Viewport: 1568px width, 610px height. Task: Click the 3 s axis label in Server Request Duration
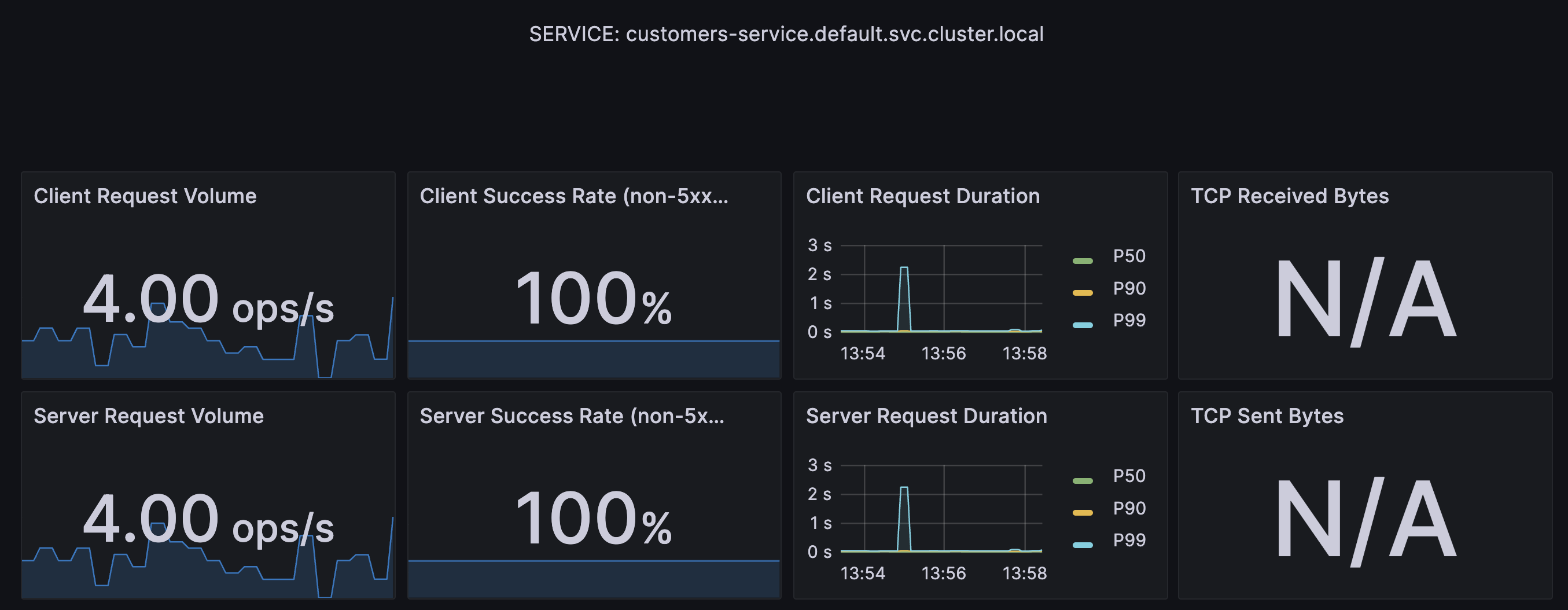point(819,465)
